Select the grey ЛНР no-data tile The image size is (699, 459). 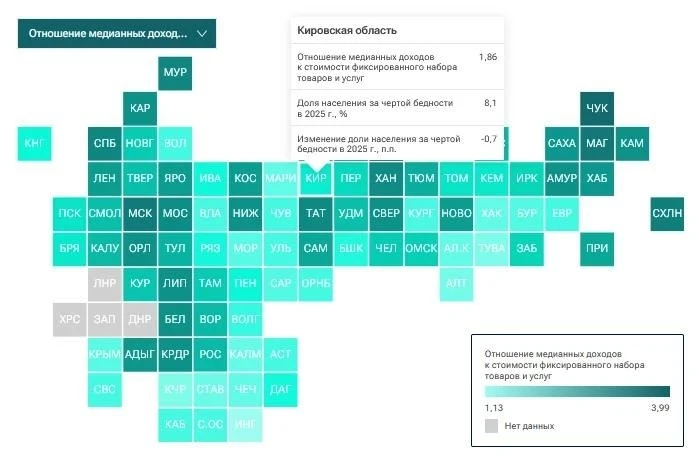click(105, 284)
